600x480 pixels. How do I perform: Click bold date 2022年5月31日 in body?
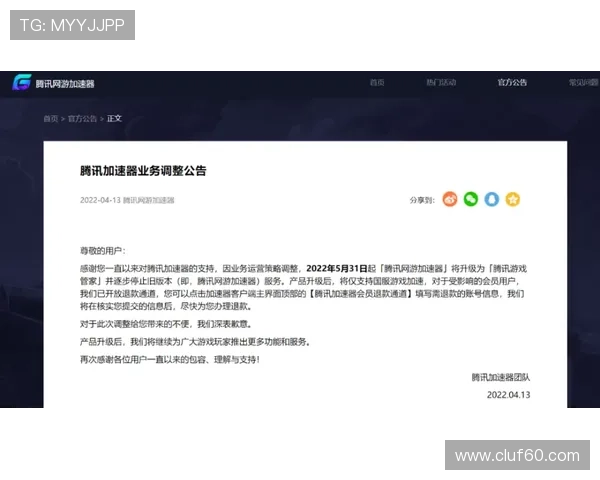(337, 269)
